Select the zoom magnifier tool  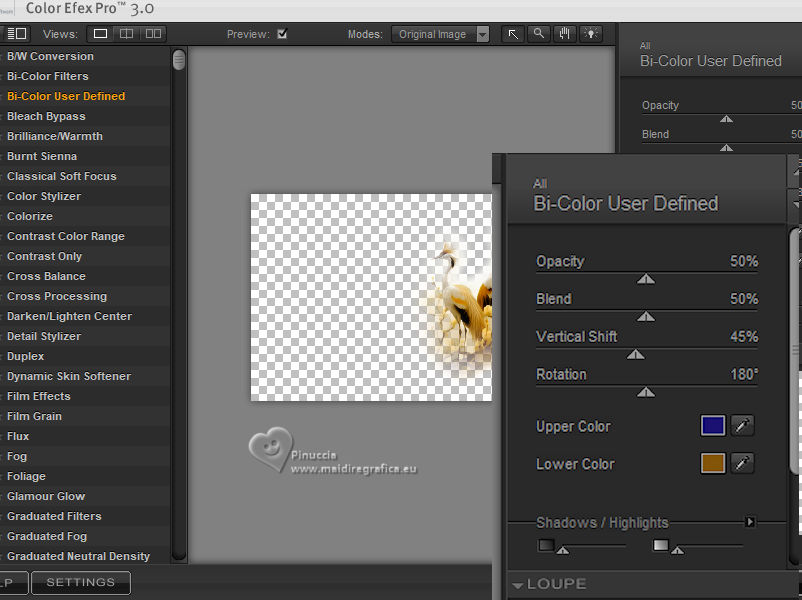click(539, 34)
